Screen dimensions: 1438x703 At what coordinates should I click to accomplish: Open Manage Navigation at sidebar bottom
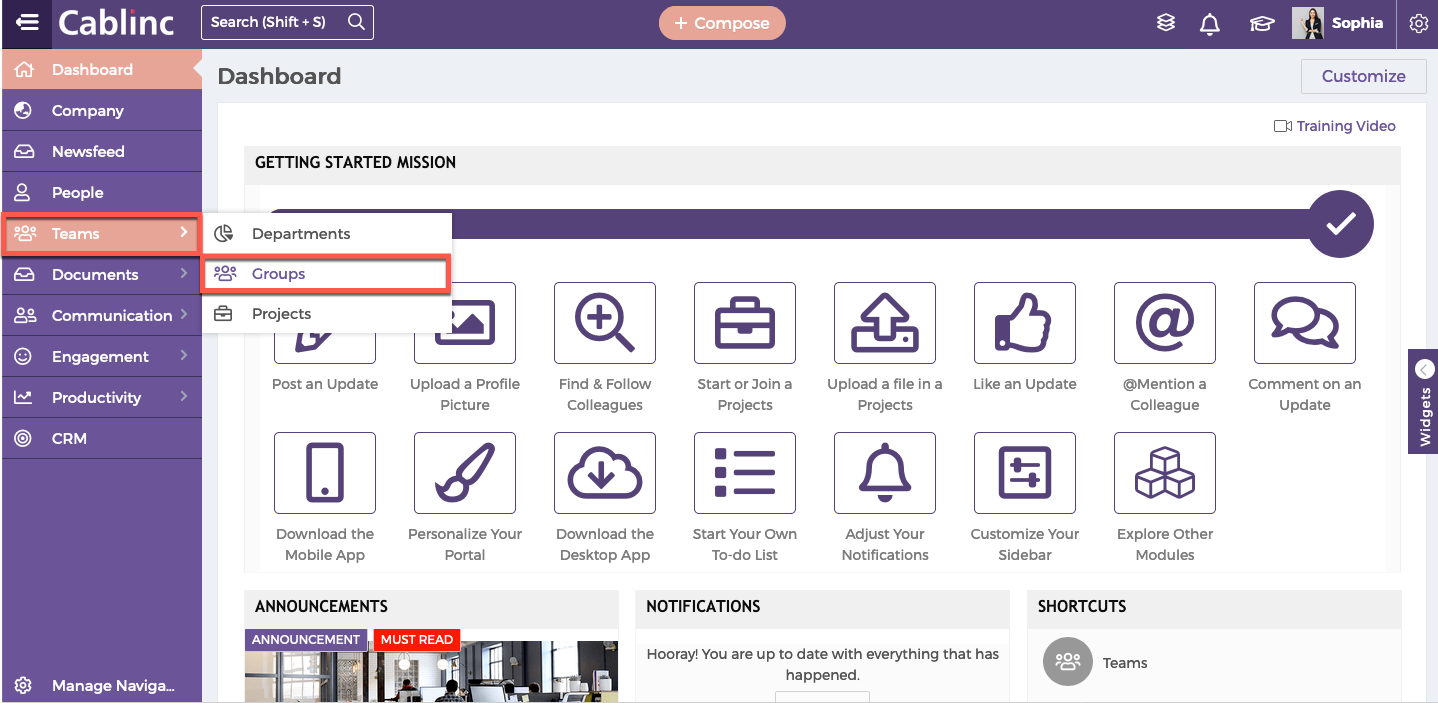pyautogui.click(x=101, y=686)
